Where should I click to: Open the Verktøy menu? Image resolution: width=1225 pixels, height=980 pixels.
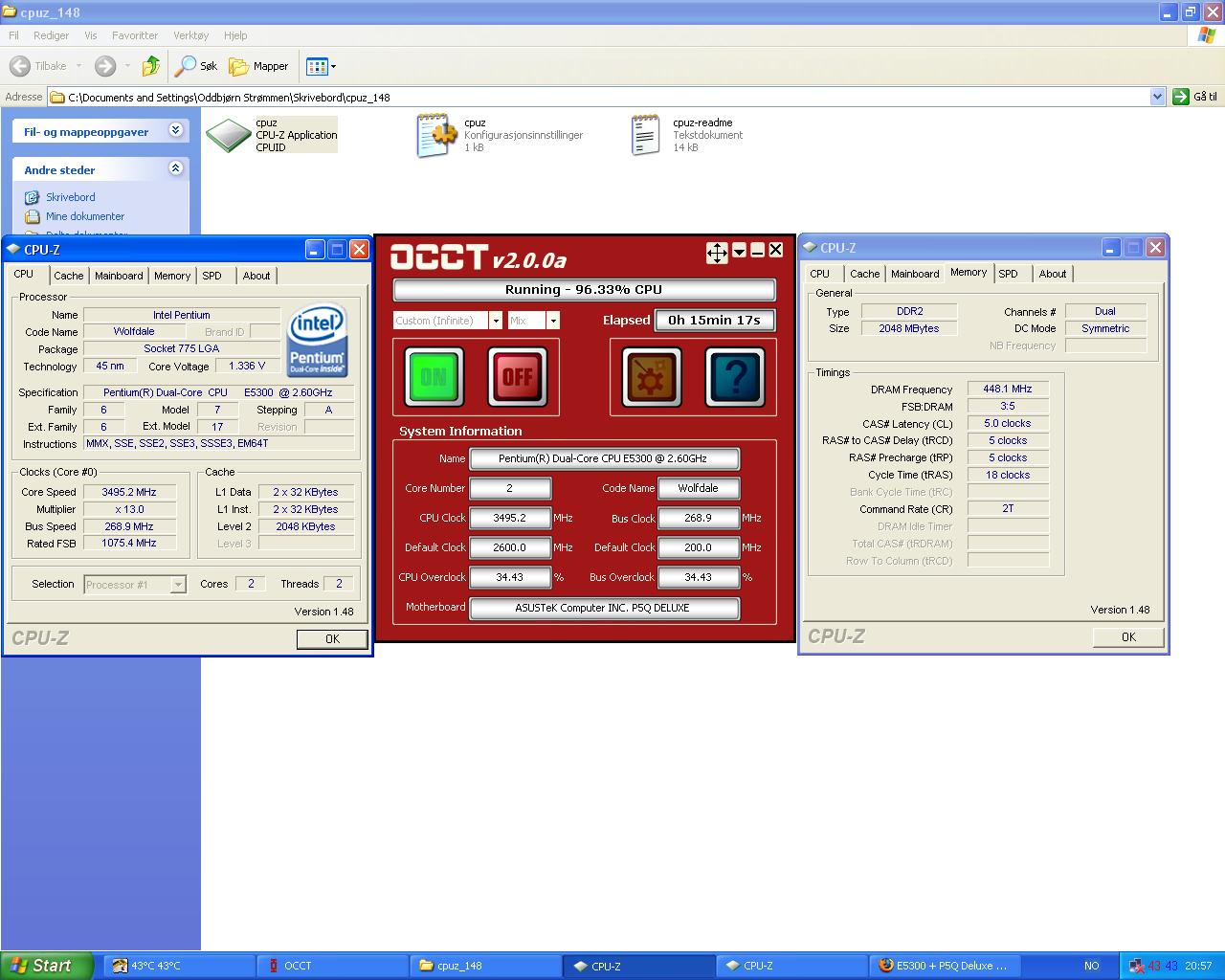coord(190,35)
